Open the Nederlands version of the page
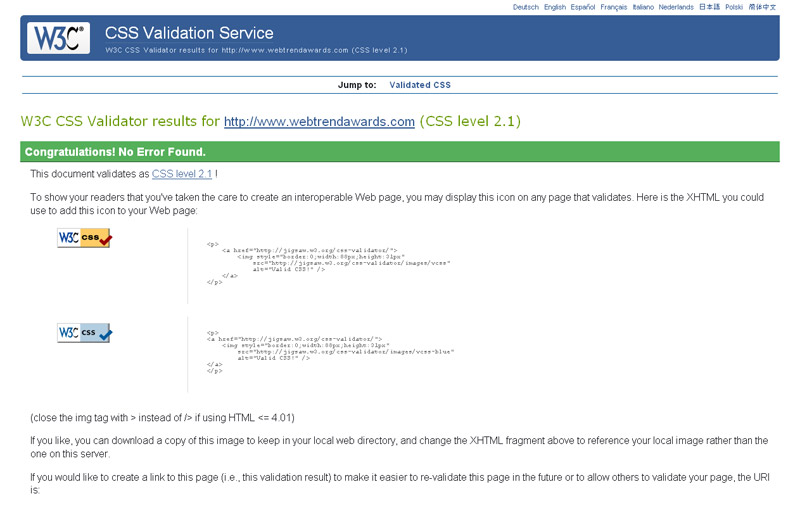The image size is (800, 508). click(676, 7)
